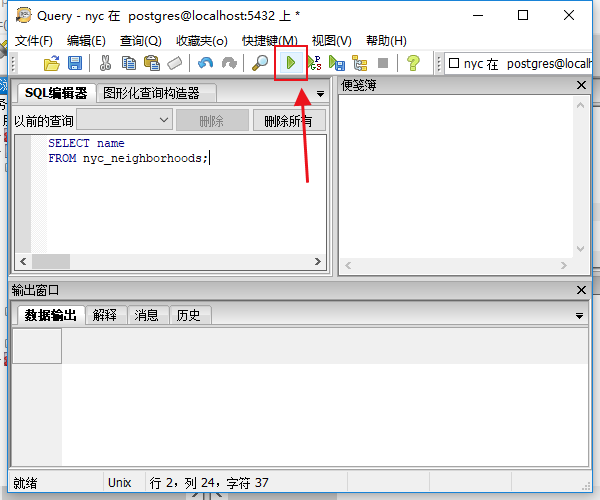Click the disabled 删除 button

pyautogui.click(x=212, y=121)
